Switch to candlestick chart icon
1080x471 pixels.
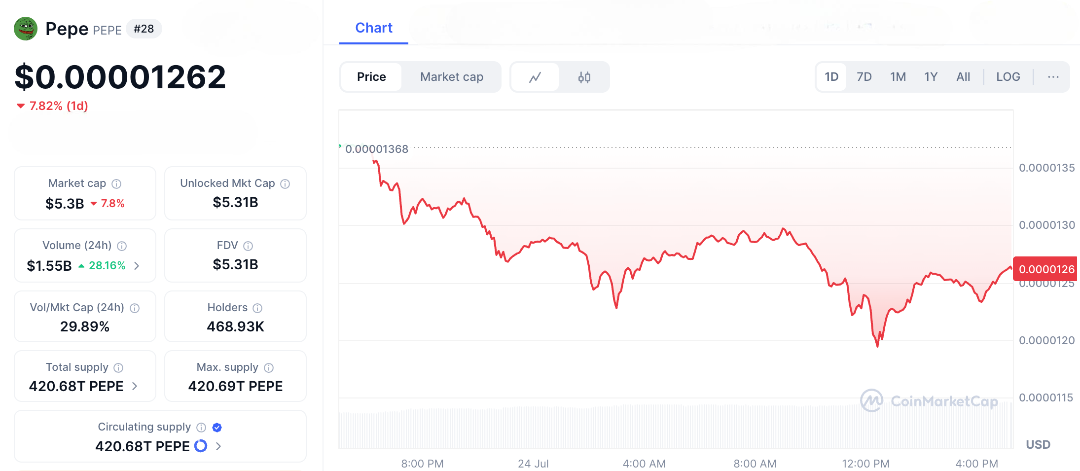[x=584, y=77]
